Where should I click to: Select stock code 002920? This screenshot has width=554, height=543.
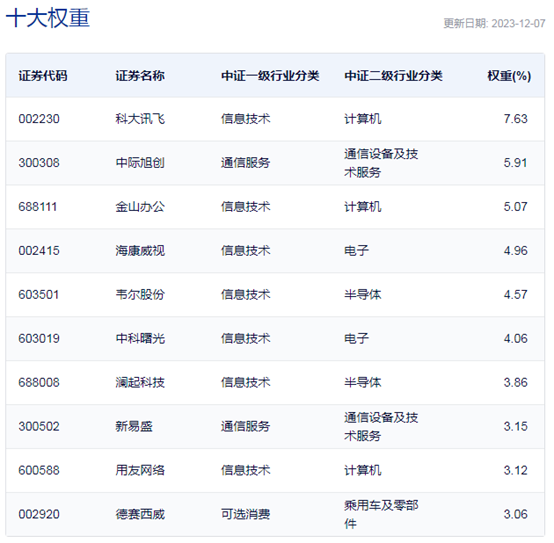tap(39, 514)
